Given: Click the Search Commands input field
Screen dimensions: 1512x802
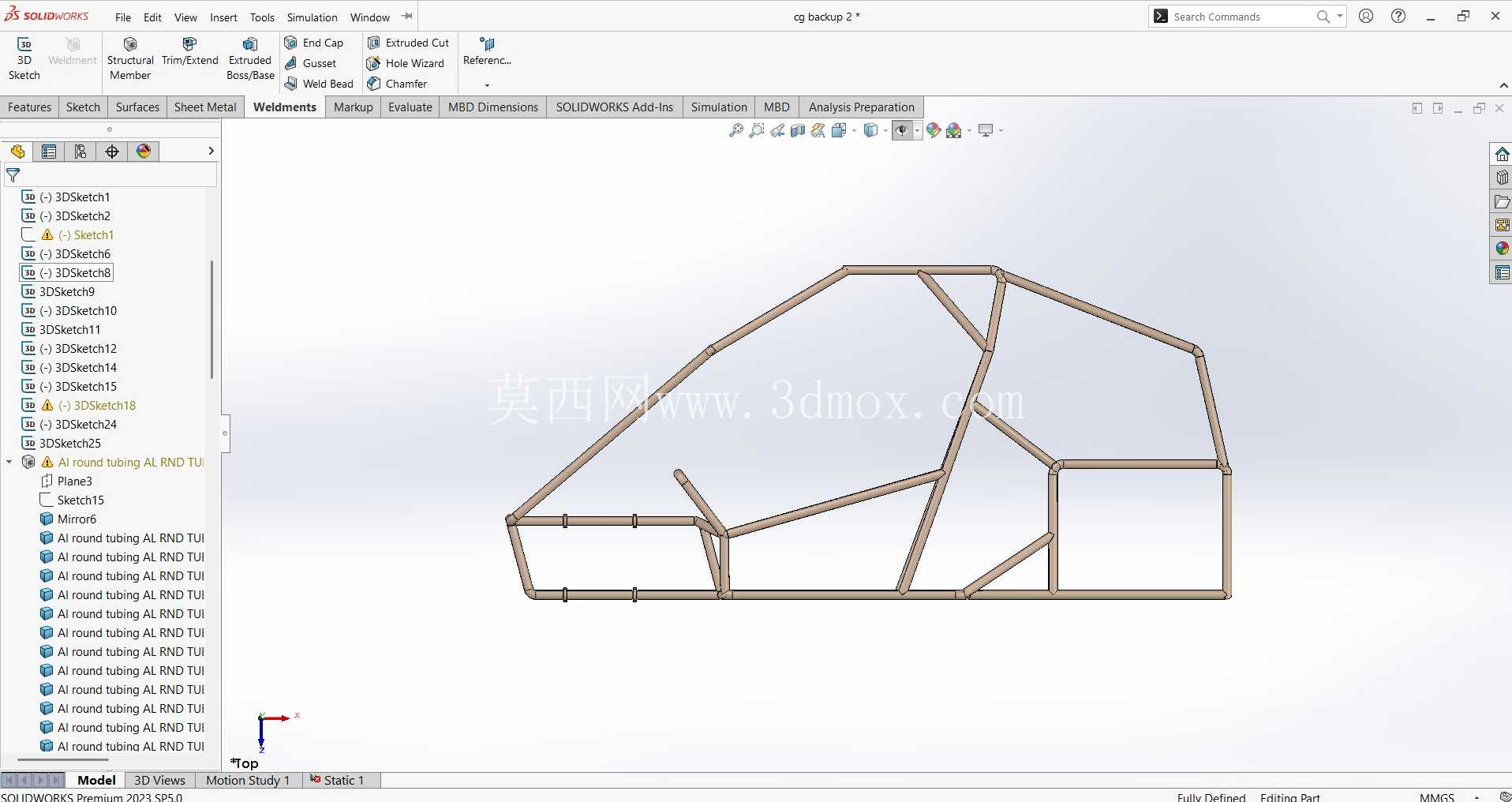Looking at the screenshot, I should (x=1239, y=17).
